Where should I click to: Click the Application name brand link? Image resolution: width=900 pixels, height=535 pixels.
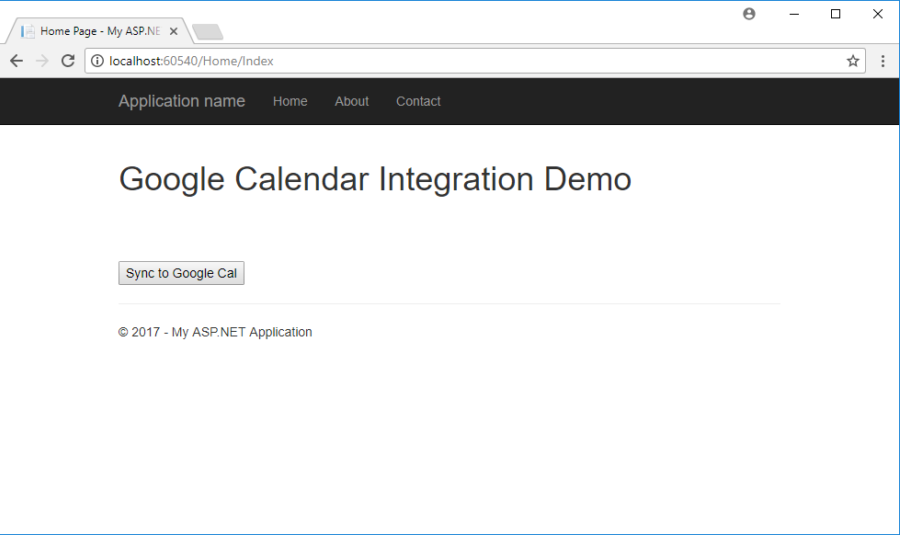(182, 101)
